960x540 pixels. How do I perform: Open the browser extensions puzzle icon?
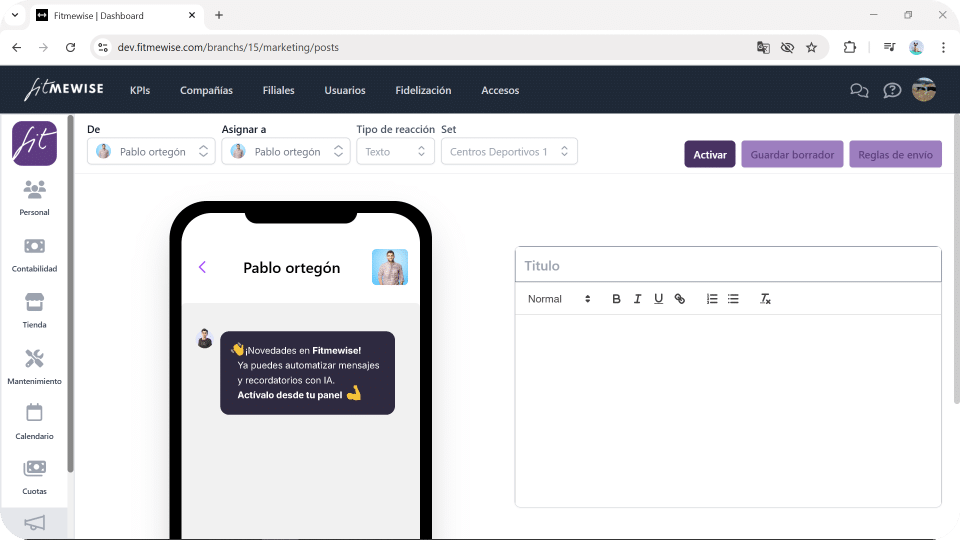point(849,47)
